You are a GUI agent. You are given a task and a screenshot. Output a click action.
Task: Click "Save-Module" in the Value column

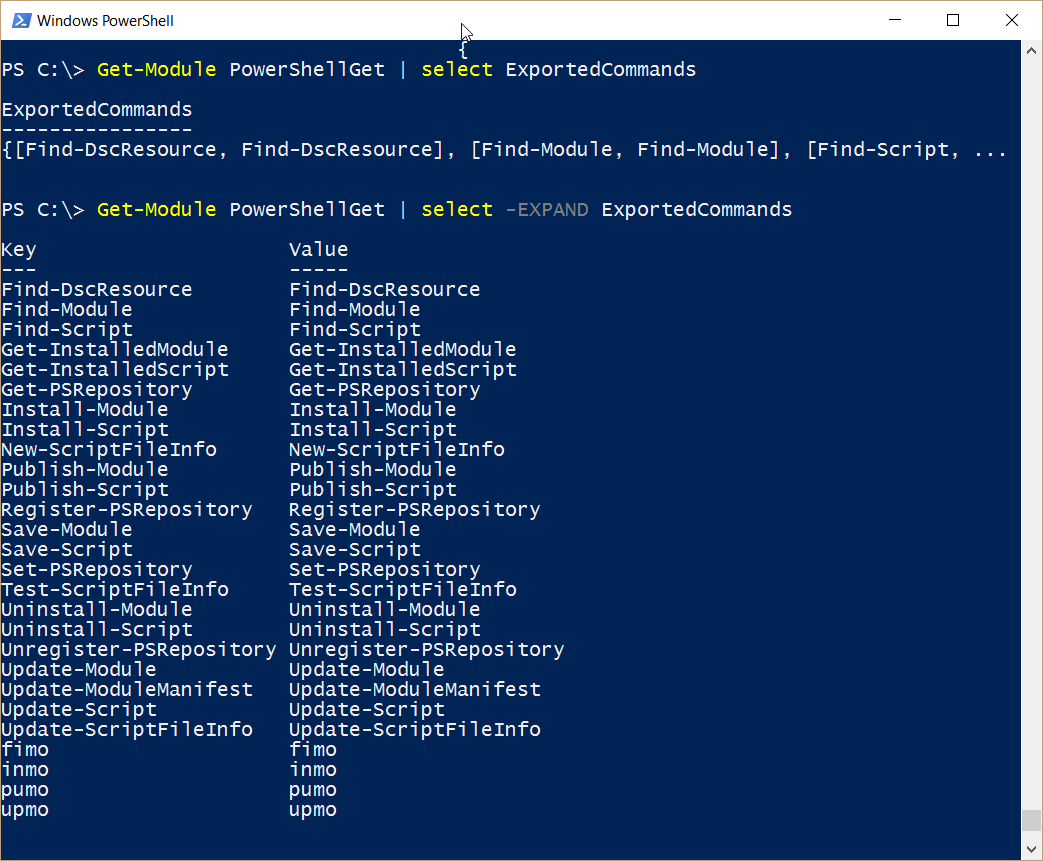coord(355,530)
